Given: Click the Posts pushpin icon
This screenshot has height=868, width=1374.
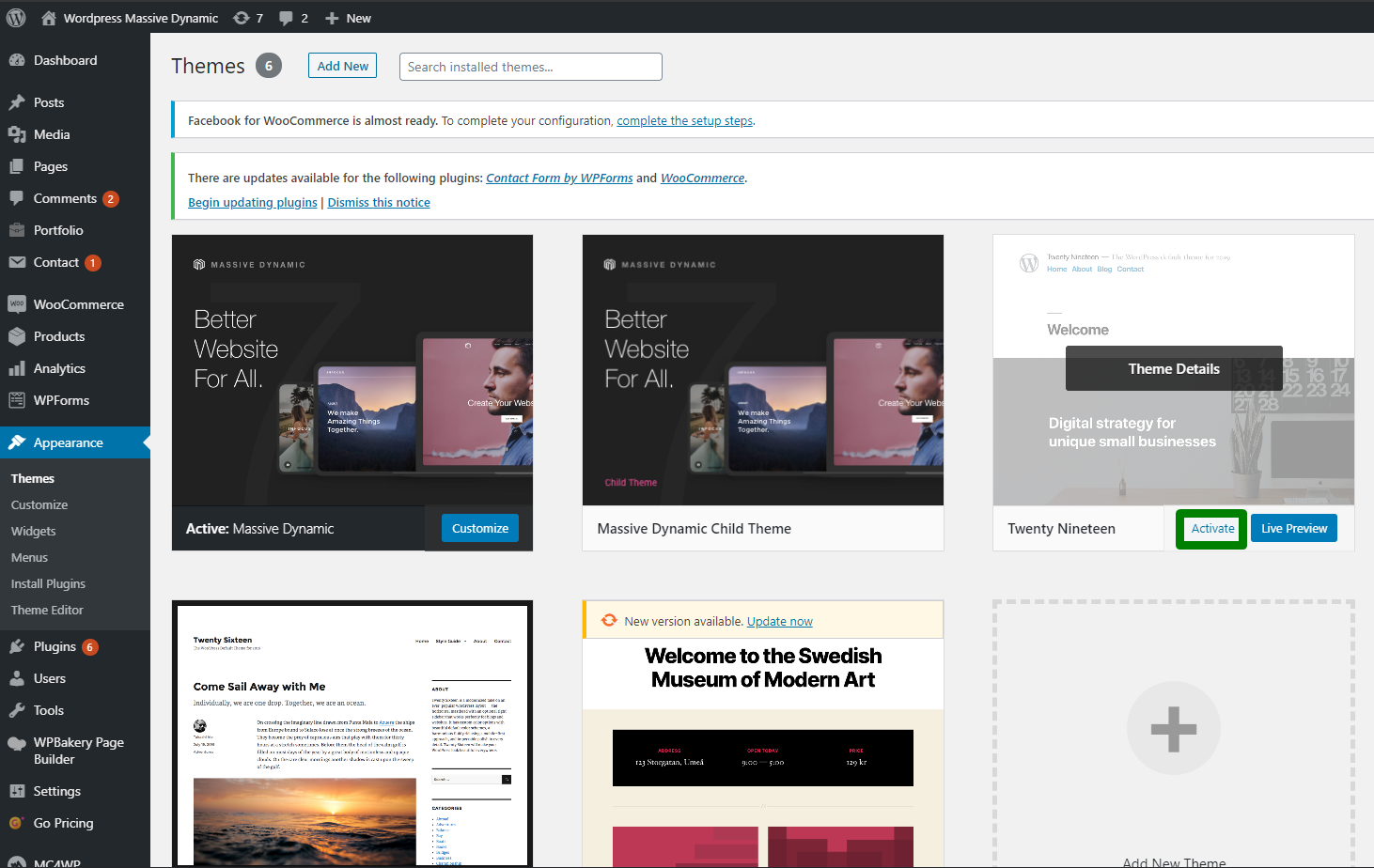Looking at the screenshot, I should [17, 102].
